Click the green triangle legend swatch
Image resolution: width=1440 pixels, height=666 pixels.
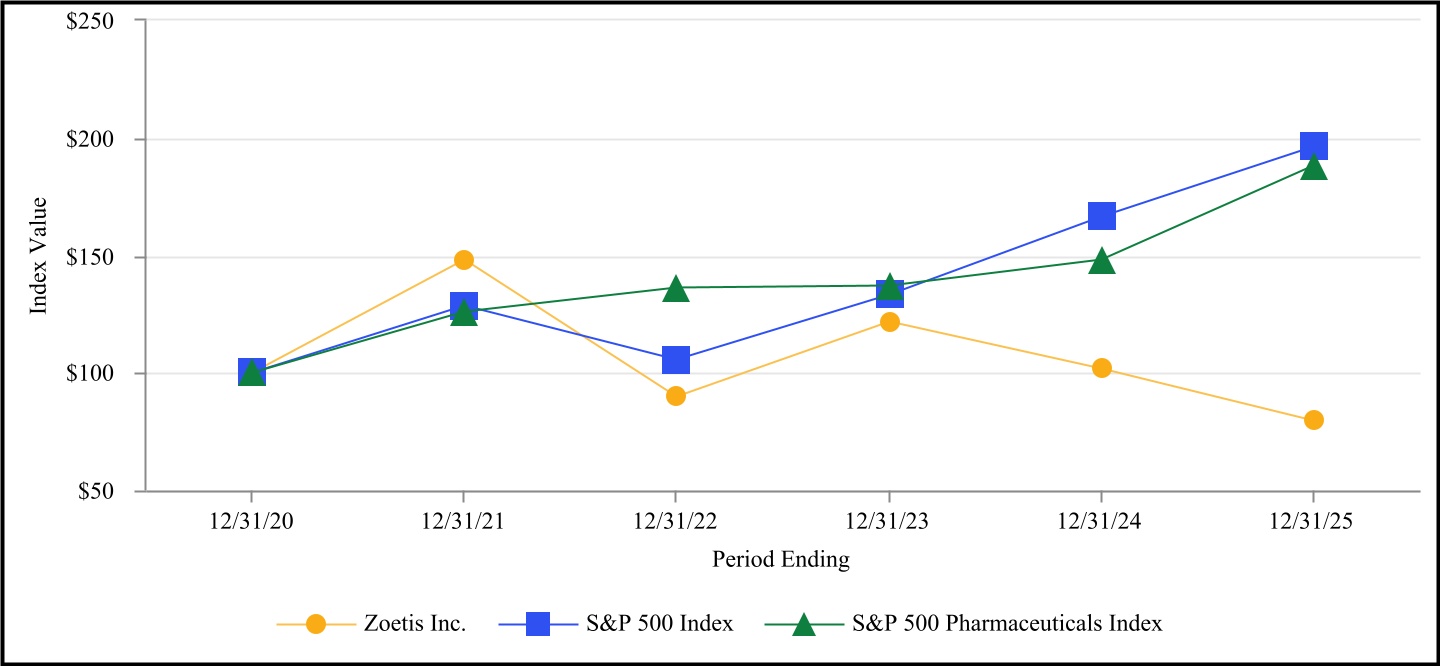coord(802,624)
